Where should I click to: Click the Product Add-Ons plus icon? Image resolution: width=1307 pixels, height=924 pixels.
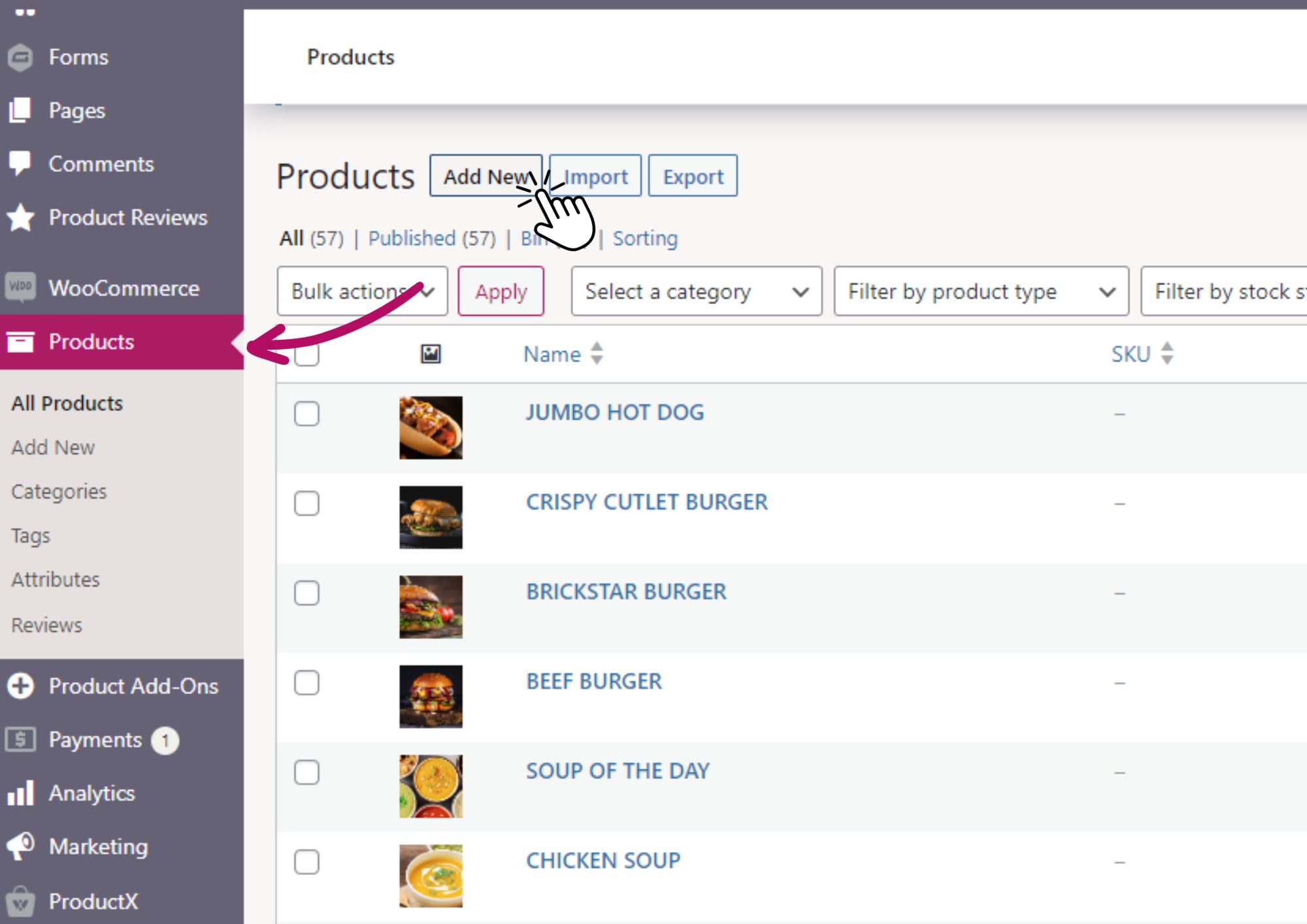[21, 686]
